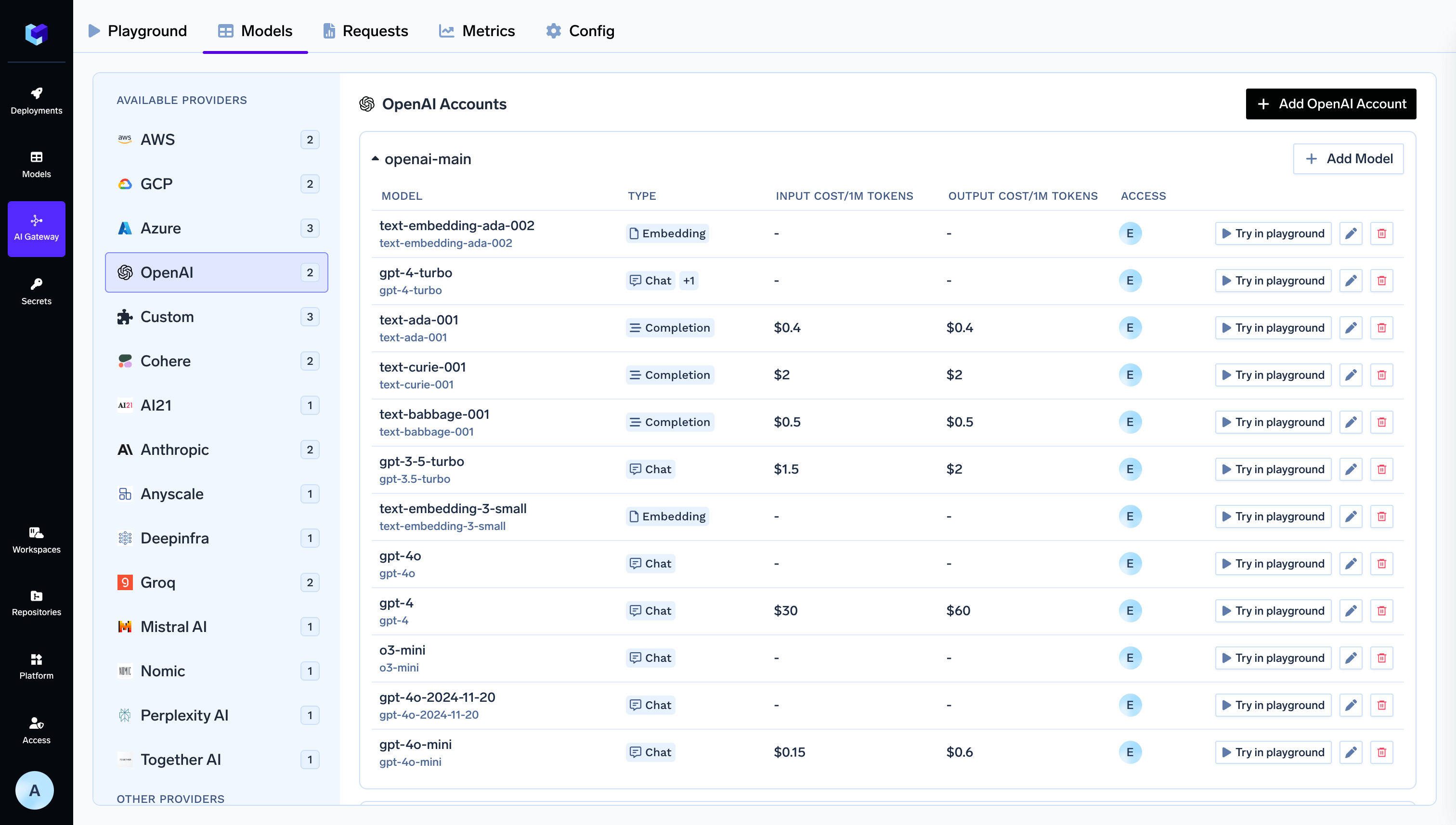
Task: Edit the gpt-4 model row
Action: [1351, 611]
